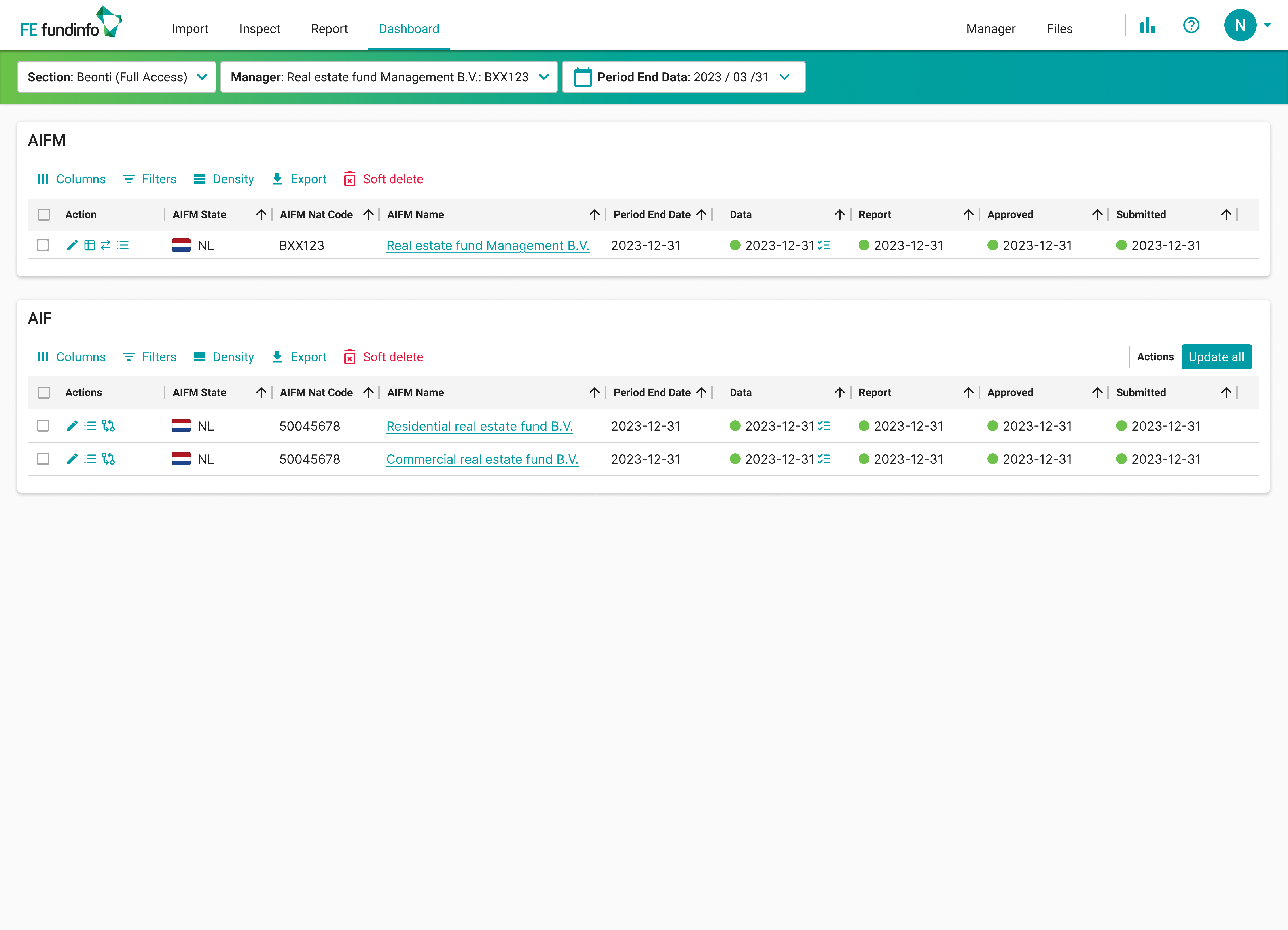1288x930 pixels.
Task: Click the Actions label beside Update all
Action: point(1155,357)
